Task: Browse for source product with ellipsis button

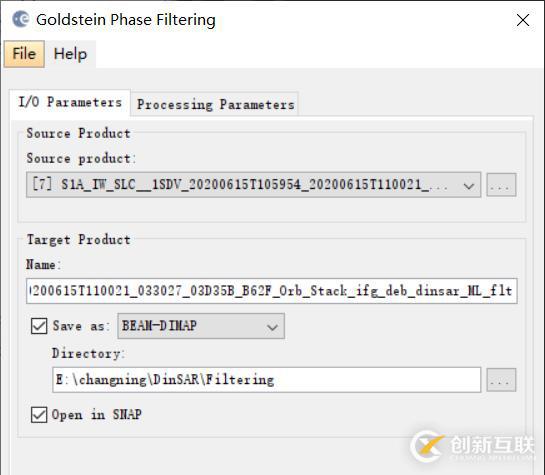Action: pyautogui.click(x=501, y=185)
